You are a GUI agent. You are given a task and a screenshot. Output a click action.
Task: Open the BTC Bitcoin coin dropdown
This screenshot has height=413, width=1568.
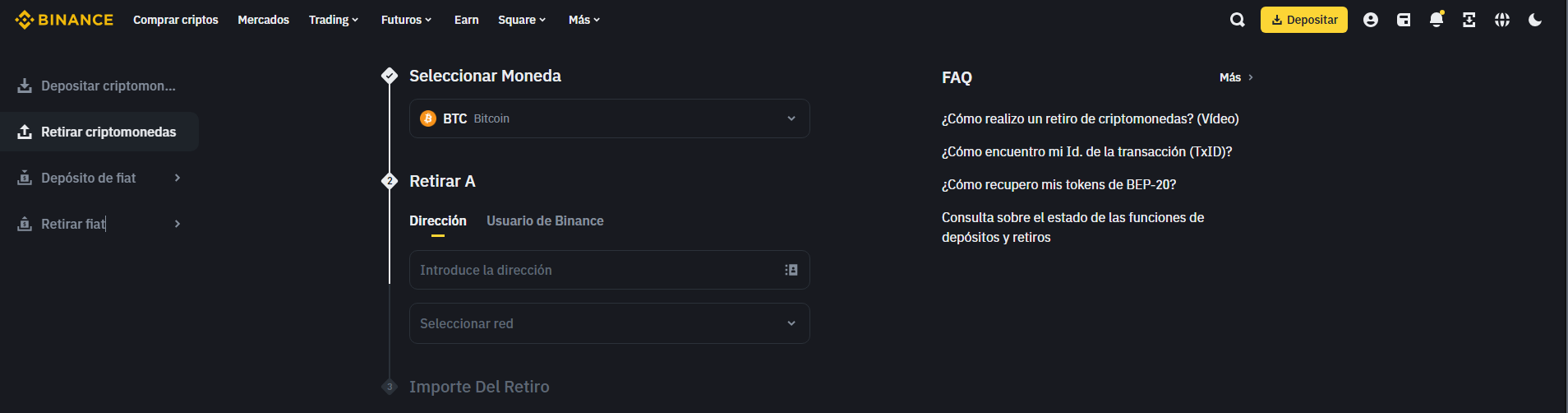coord(609,118)
